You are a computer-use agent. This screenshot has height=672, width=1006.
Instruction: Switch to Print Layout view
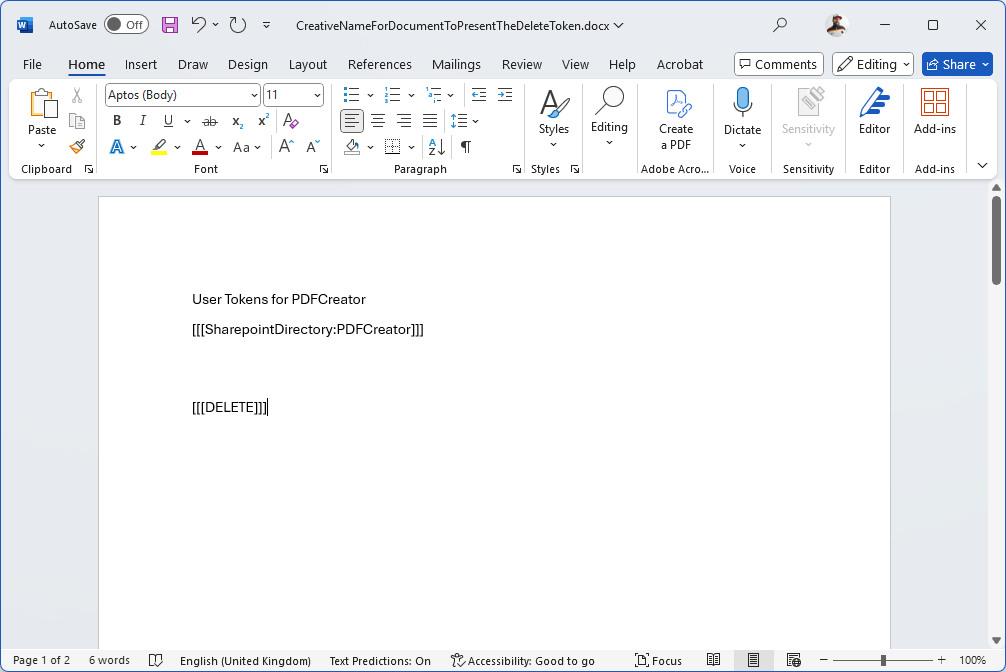(x=753, y=660)
